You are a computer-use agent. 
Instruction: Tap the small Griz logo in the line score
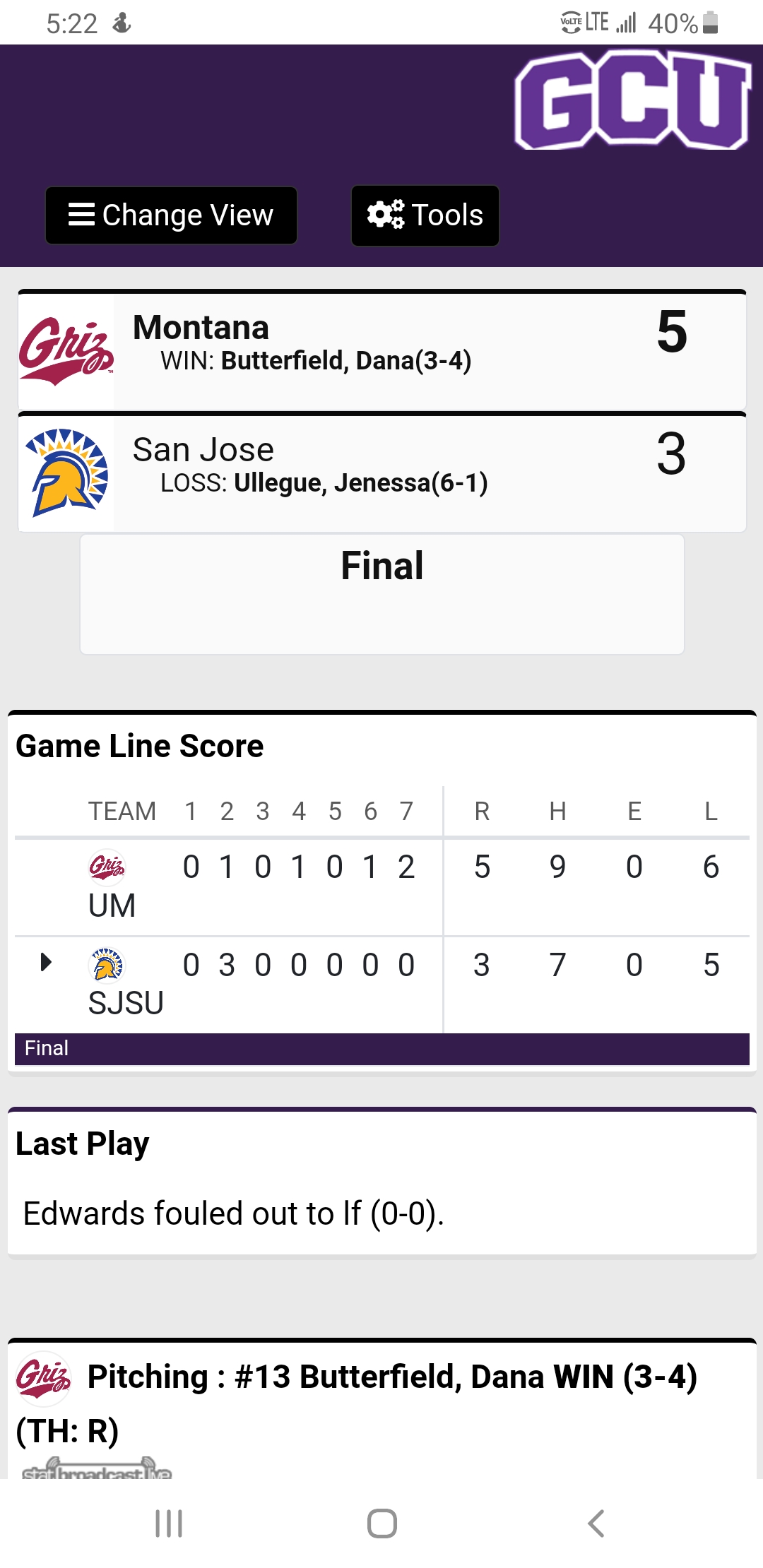107,866
